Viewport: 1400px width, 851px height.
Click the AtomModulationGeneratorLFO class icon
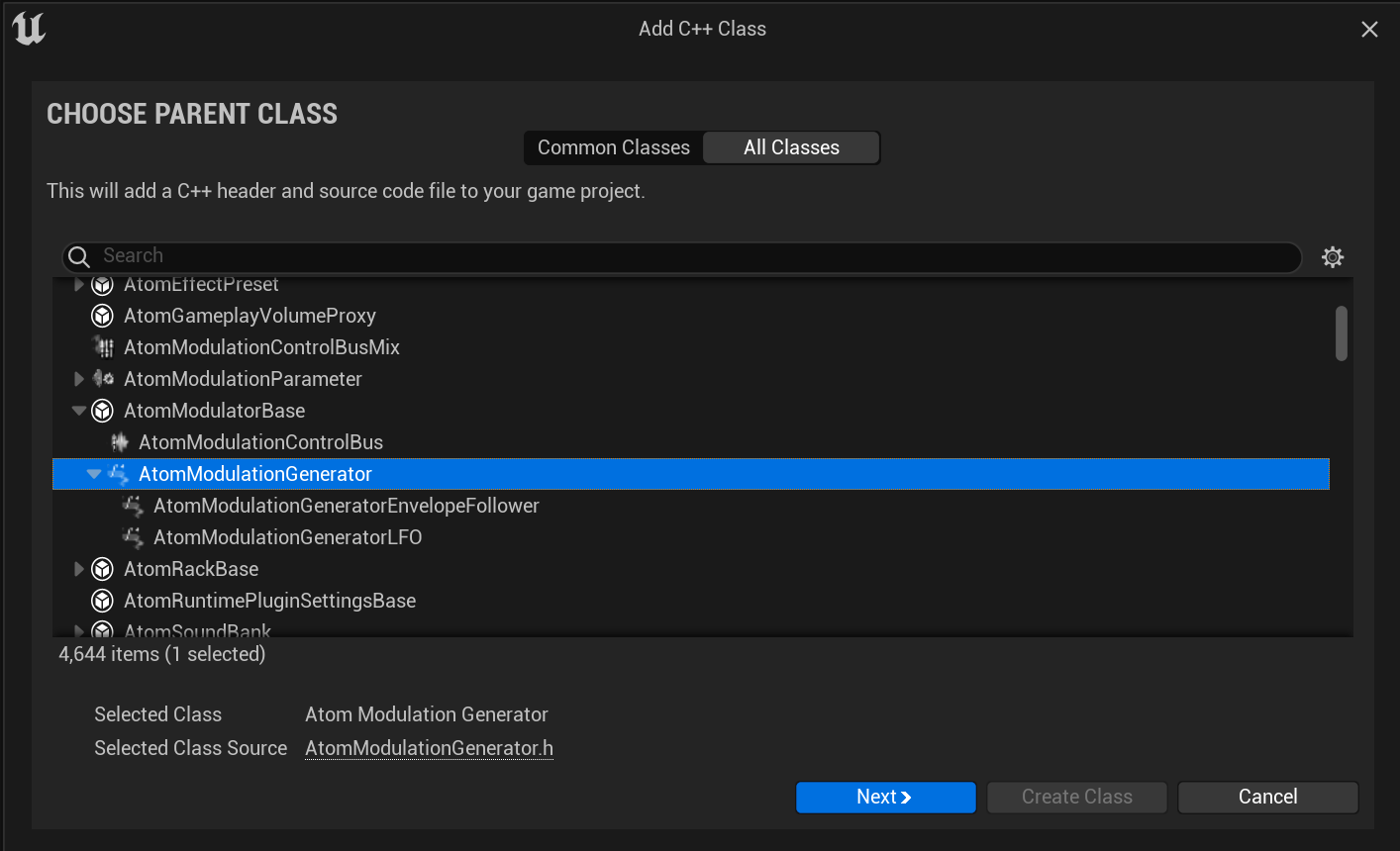[x=133, y=537]
